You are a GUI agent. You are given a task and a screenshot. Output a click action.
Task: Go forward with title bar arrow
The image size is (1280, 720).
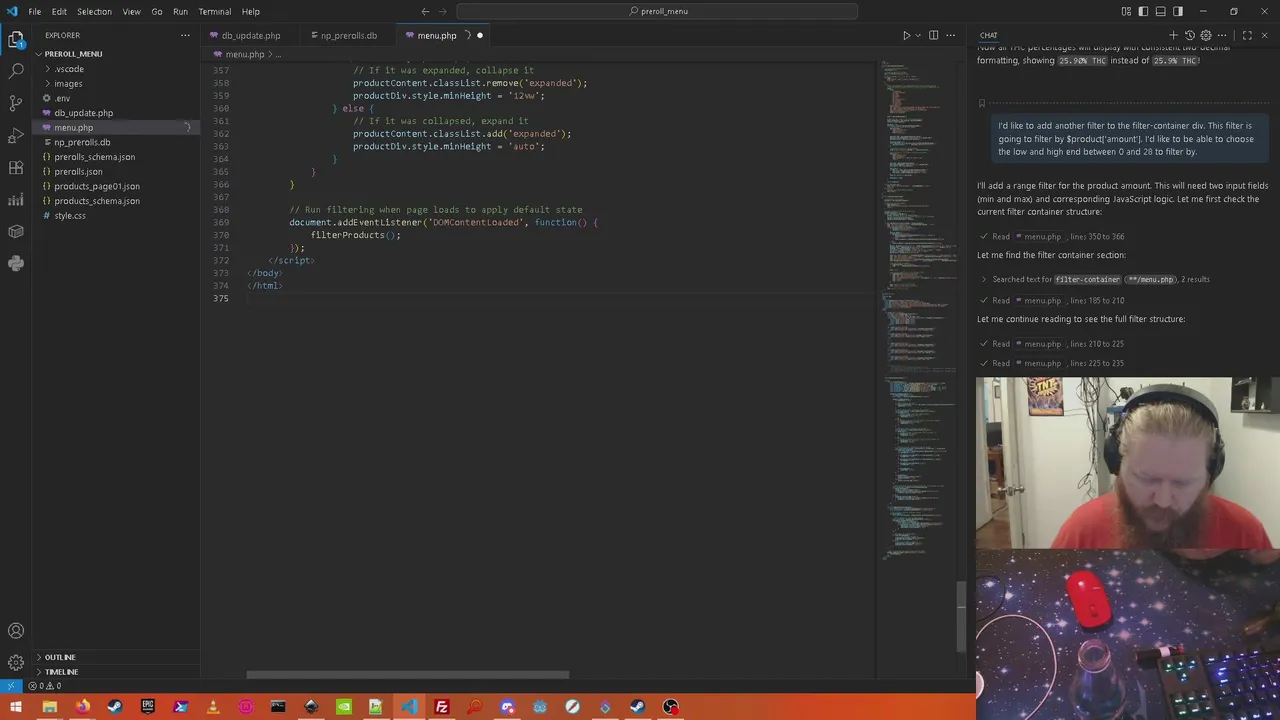pos(442,11)
